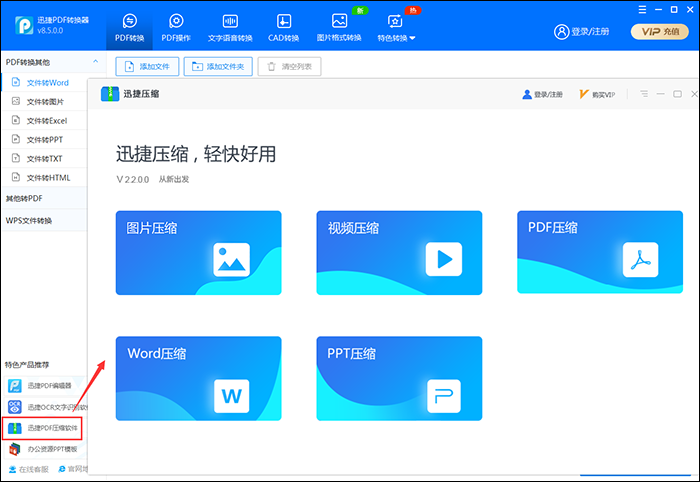Click the version text V 2.2.0.0
Viewport: 700px width, 482px height.
[x=133, y=179]
